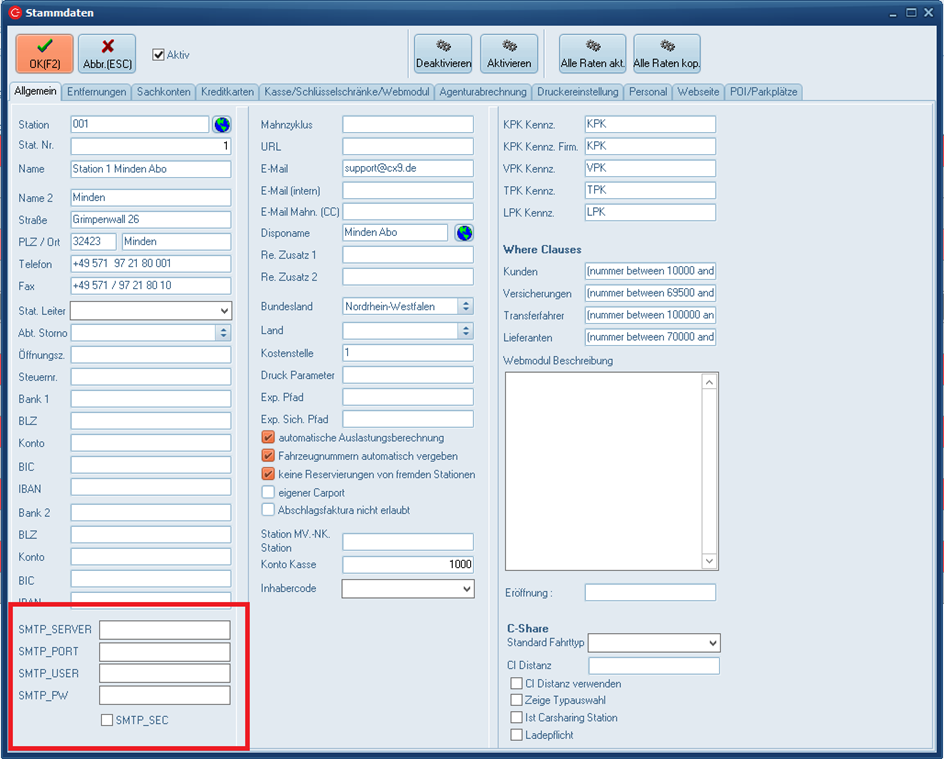944x759 pixels.
Task: Switch to the Sachkonten tab
Action: (x=164, y=92)
